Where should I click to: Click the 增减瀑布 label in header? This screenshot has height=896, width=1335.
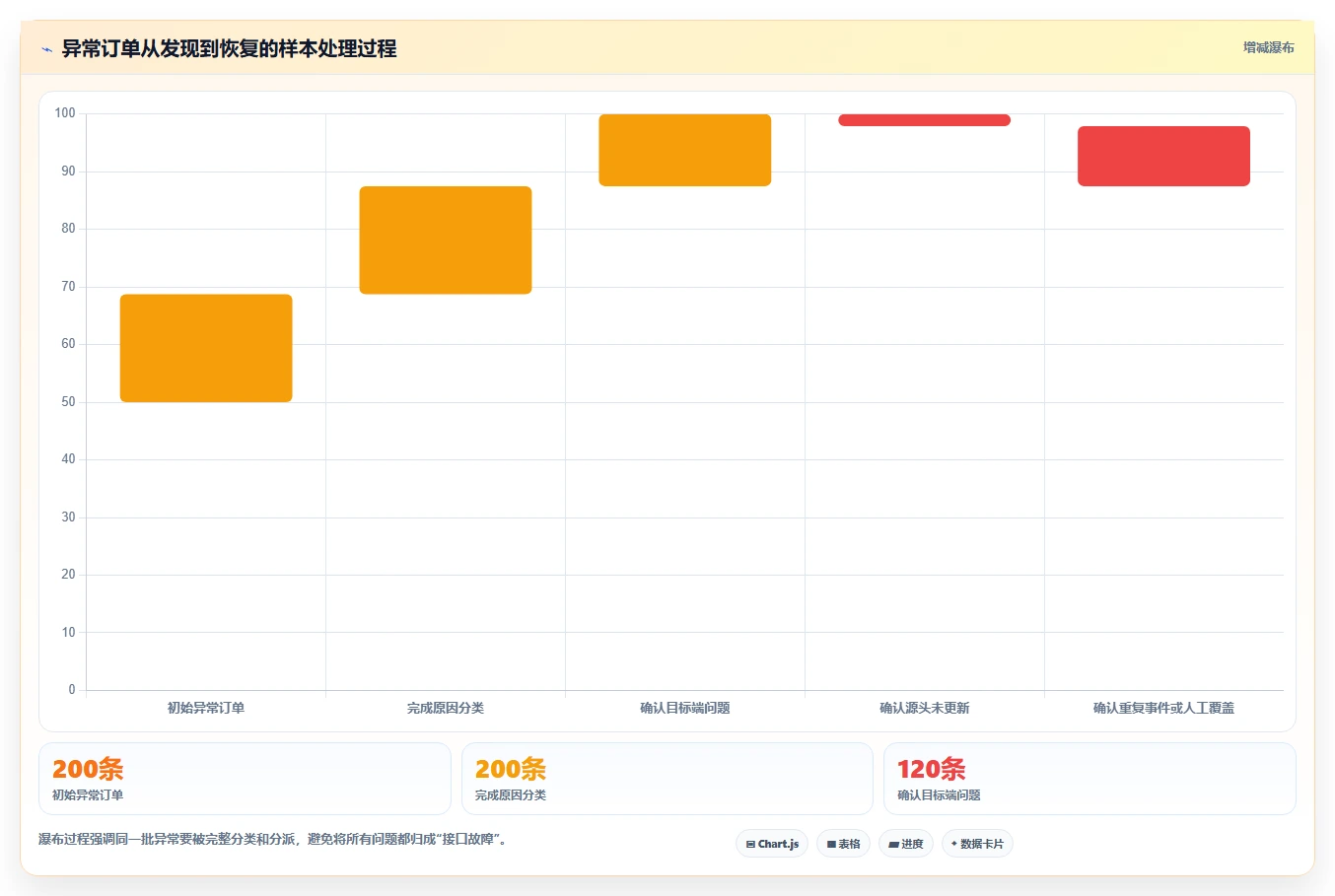coord(1268,47)
